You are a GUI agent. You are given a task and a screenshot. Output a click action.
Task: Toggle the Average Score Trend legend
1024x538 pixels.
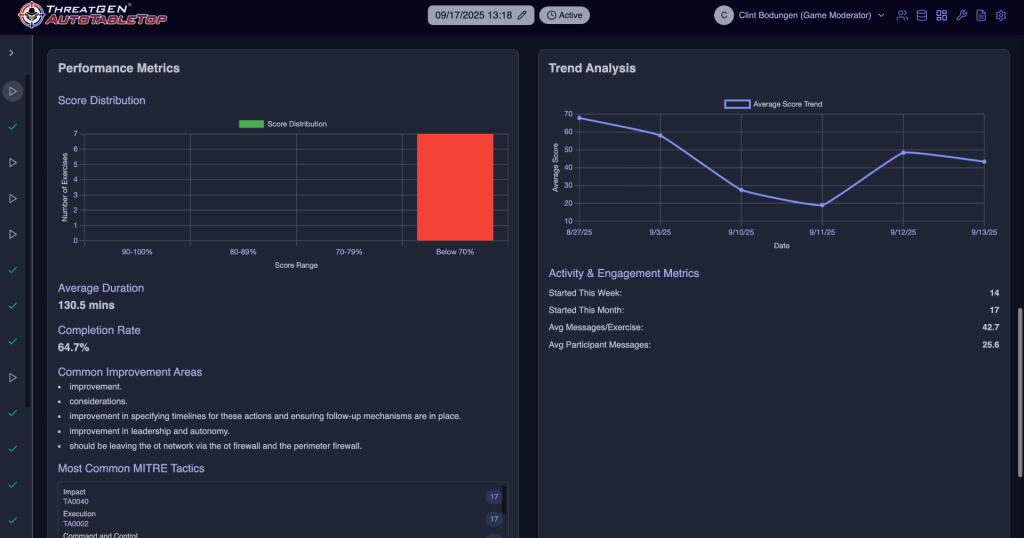(773, 104)
